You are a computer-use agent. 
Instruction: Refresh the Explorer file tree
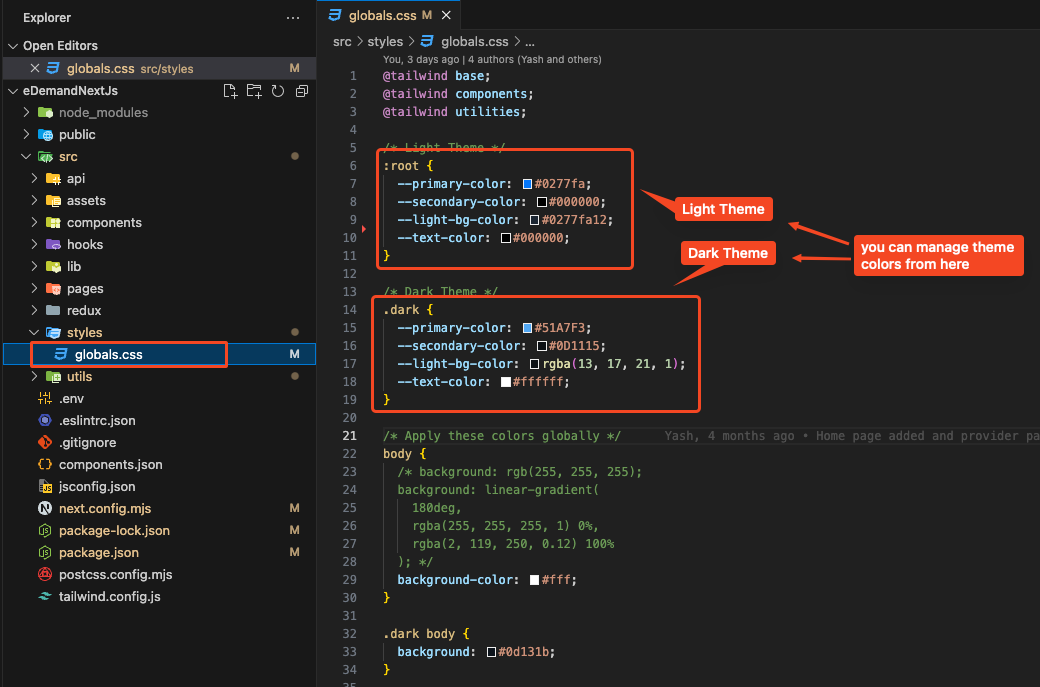pos(277,91)
